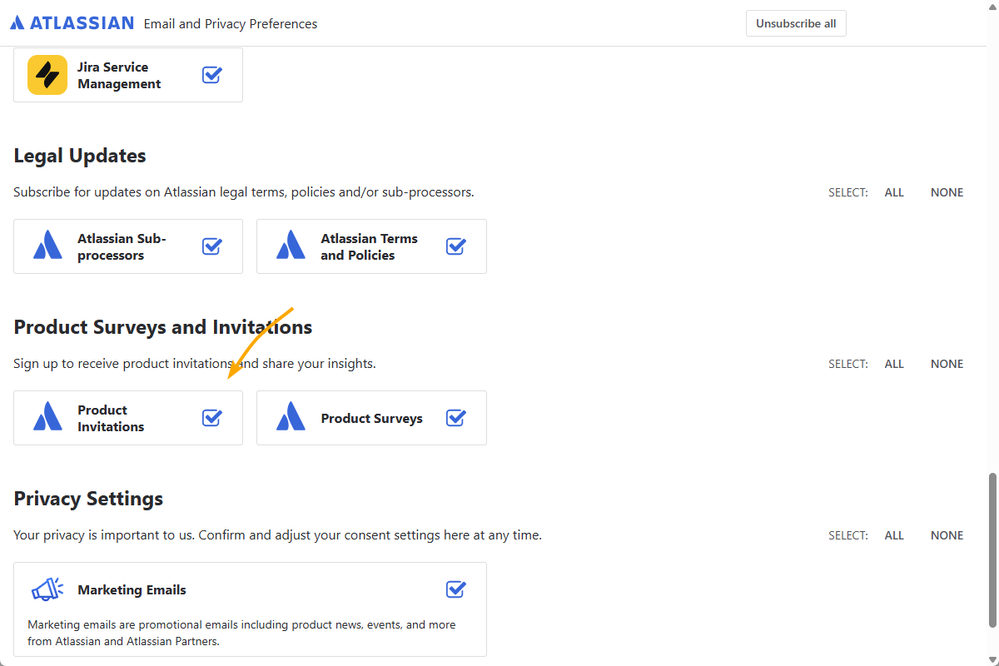Toggle the Atlassian Terms and Policies checkbox
This screenshot has width=999, height=666.
pos(456,246)
